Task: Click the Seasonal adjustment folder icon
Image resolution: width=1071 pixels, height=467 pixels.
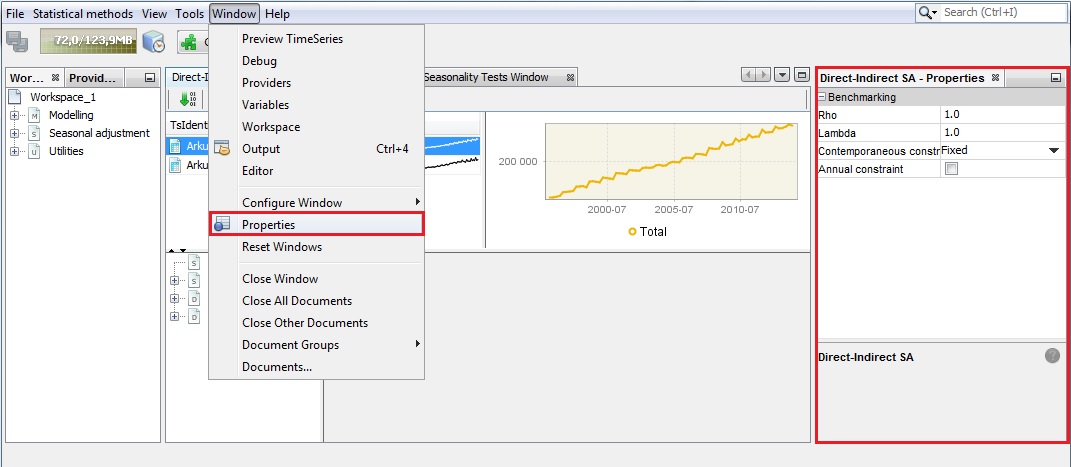Action: 36,133
